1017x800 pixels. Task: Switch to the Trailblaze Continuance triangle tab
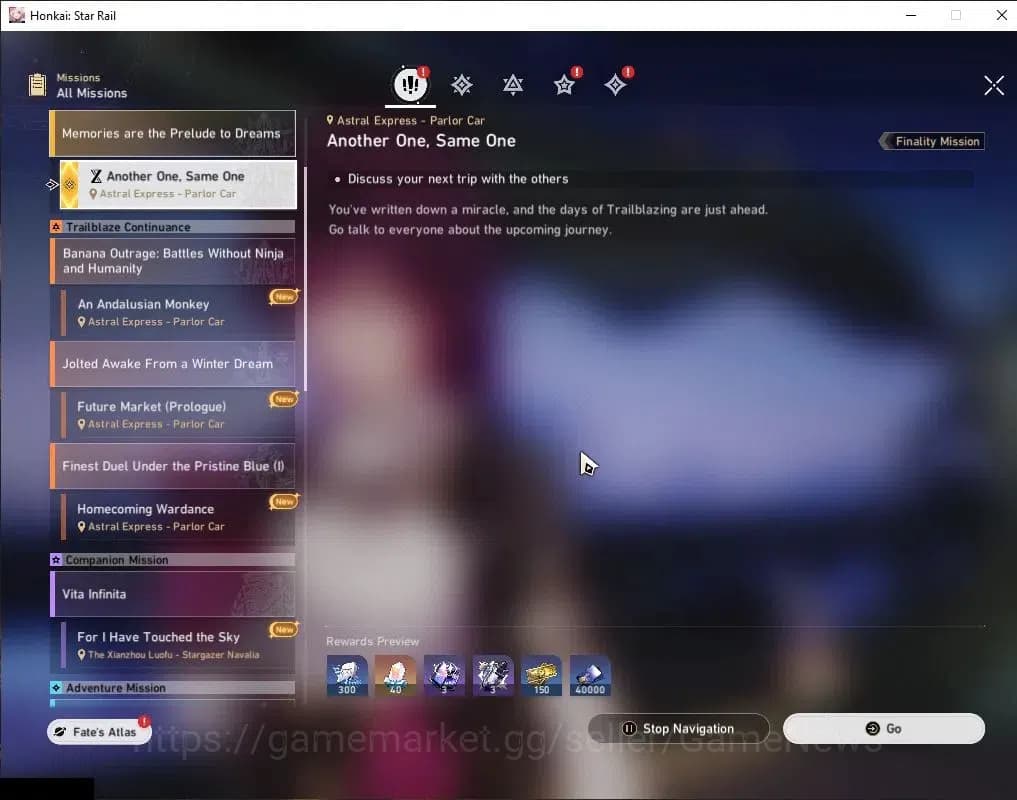point(513,84)
